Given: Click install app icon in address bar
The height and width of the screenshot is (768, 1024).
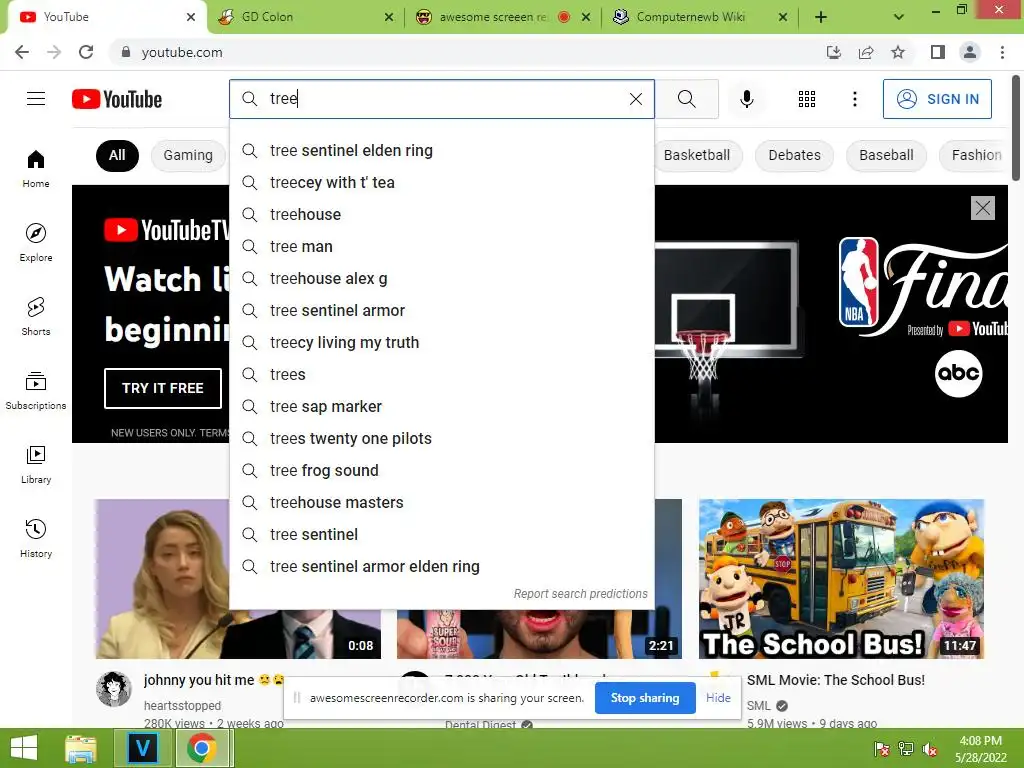Looking at the screenshot, I should tap(834, 52).
